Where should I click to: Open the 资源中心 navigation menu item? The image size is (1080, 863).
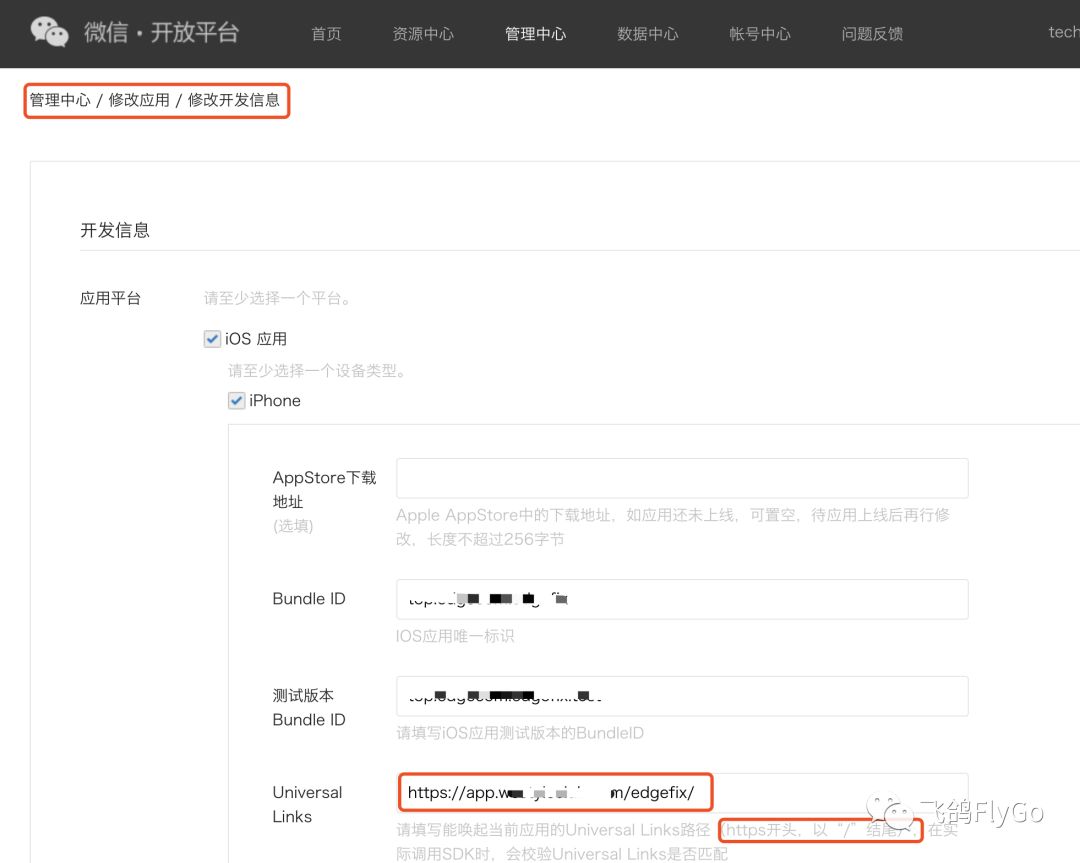point(423,33)
